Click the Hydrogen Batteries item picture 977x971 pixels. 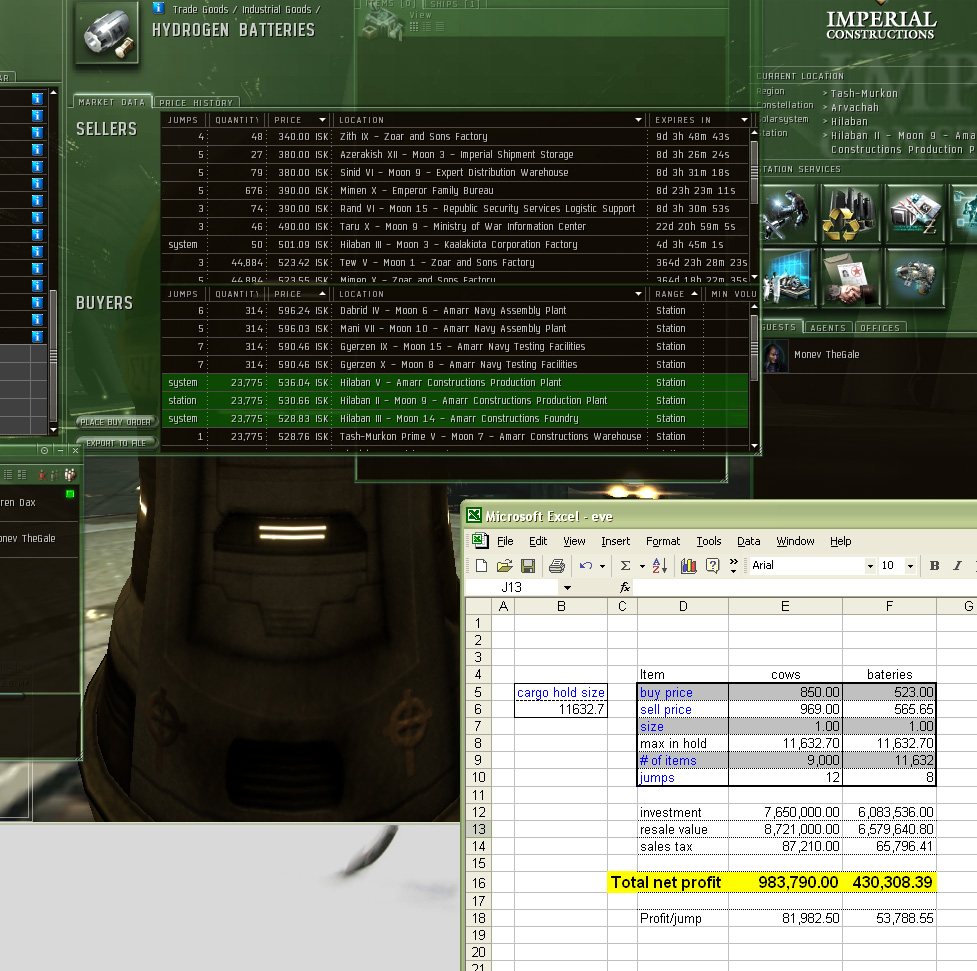[x=107, y=32]
